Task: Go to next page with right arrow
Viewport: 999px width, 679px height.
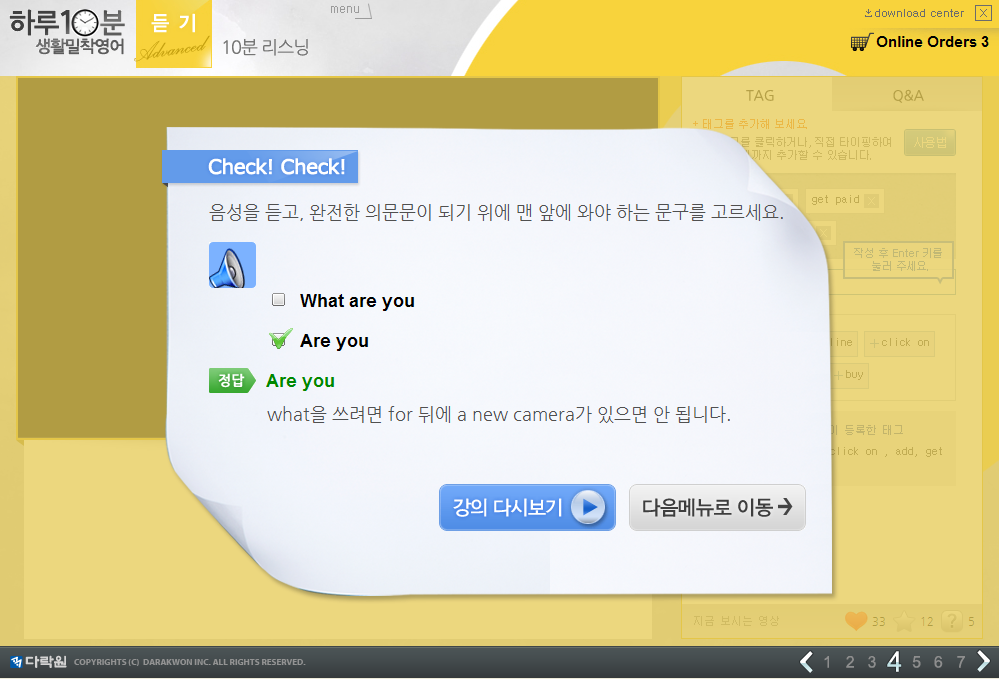Action: click(983, 661)
